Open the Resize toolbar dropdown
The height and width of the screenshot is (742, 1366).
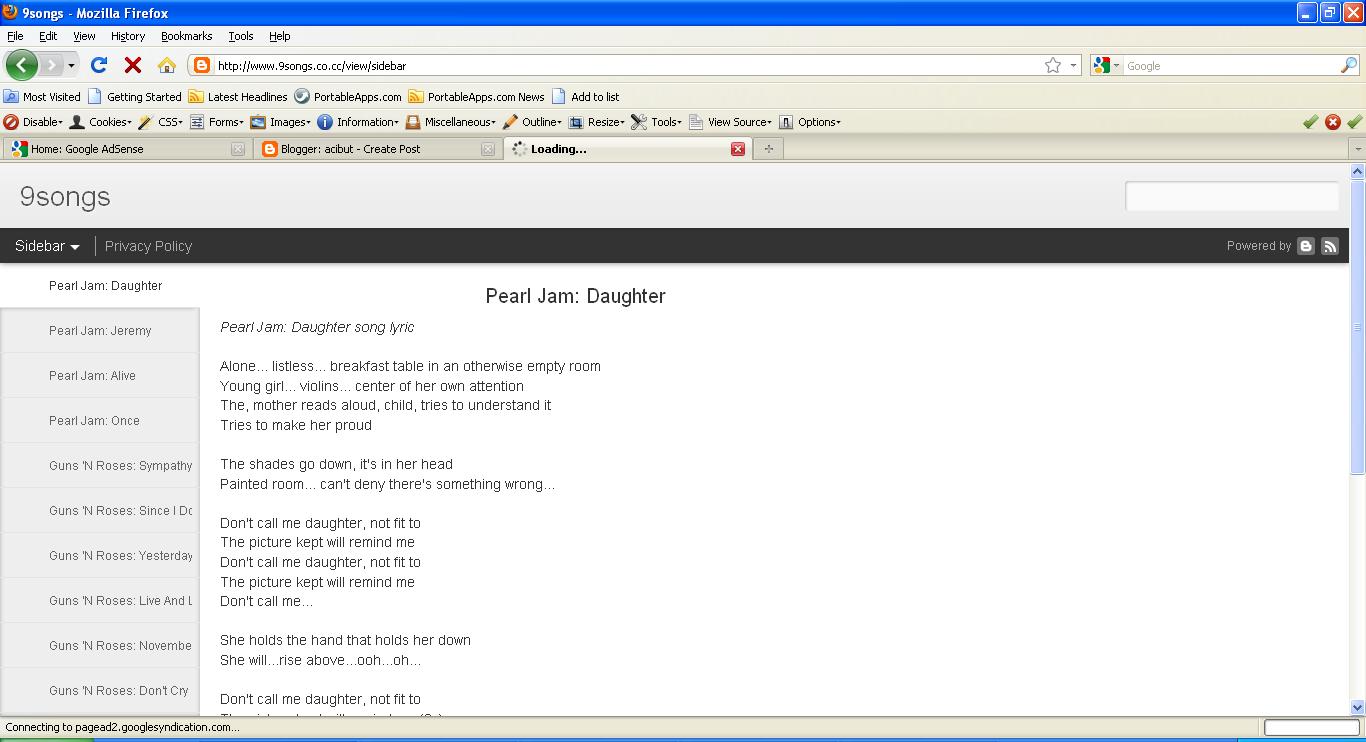pos(597,122)
